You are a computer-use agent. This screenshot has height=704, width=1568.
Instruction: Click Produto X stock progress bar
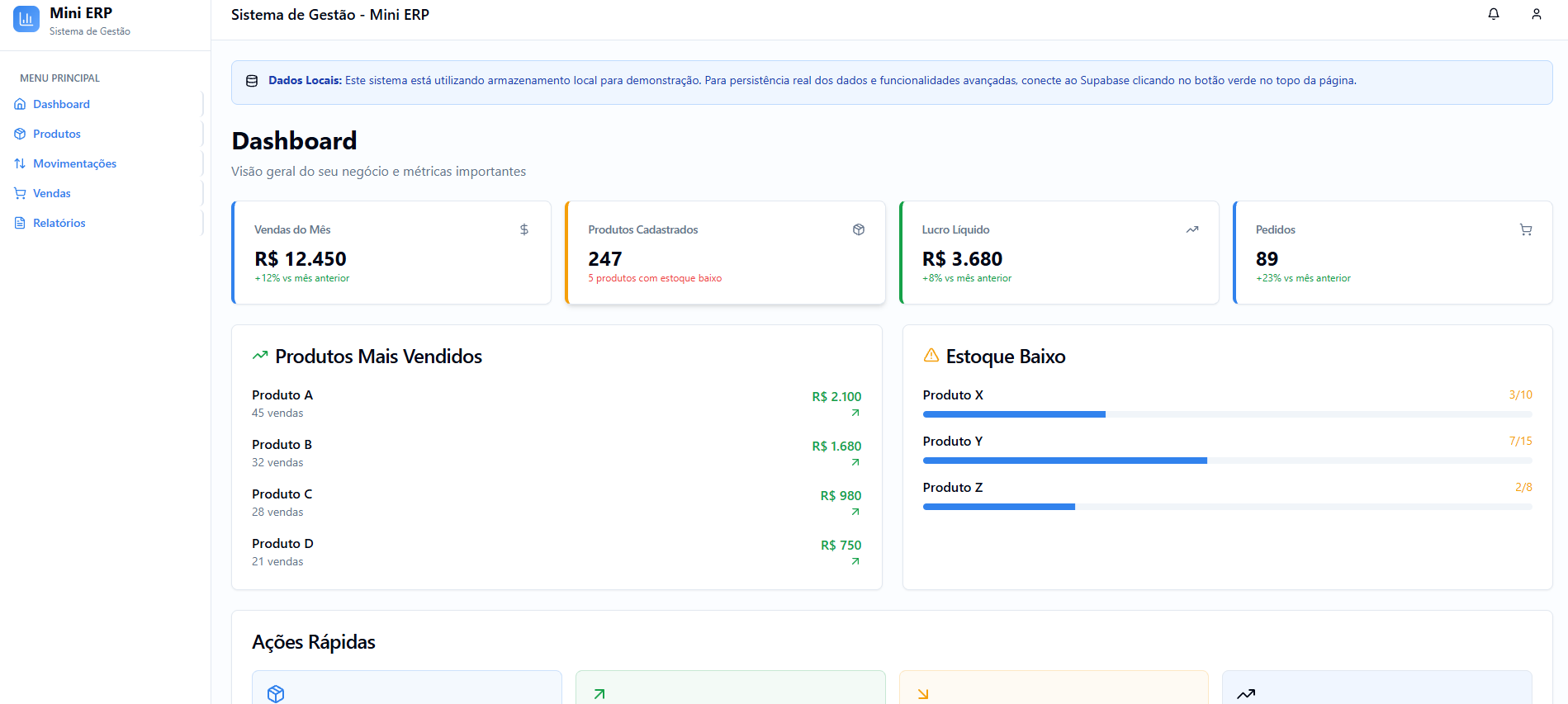point(1227,414)
